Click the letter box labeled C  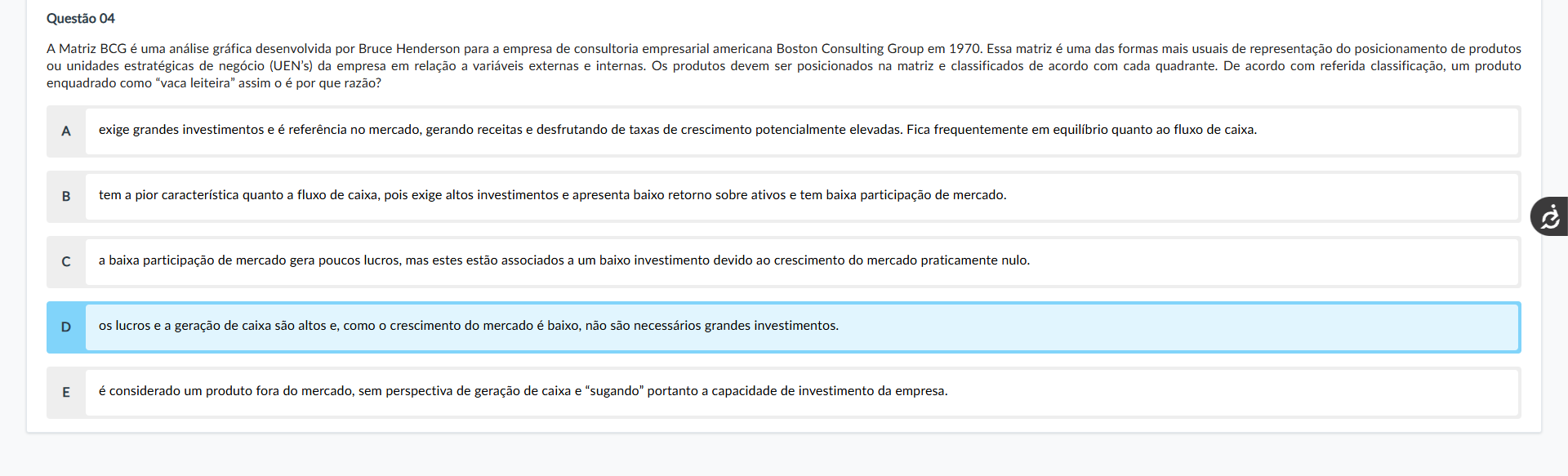[65, 262]
